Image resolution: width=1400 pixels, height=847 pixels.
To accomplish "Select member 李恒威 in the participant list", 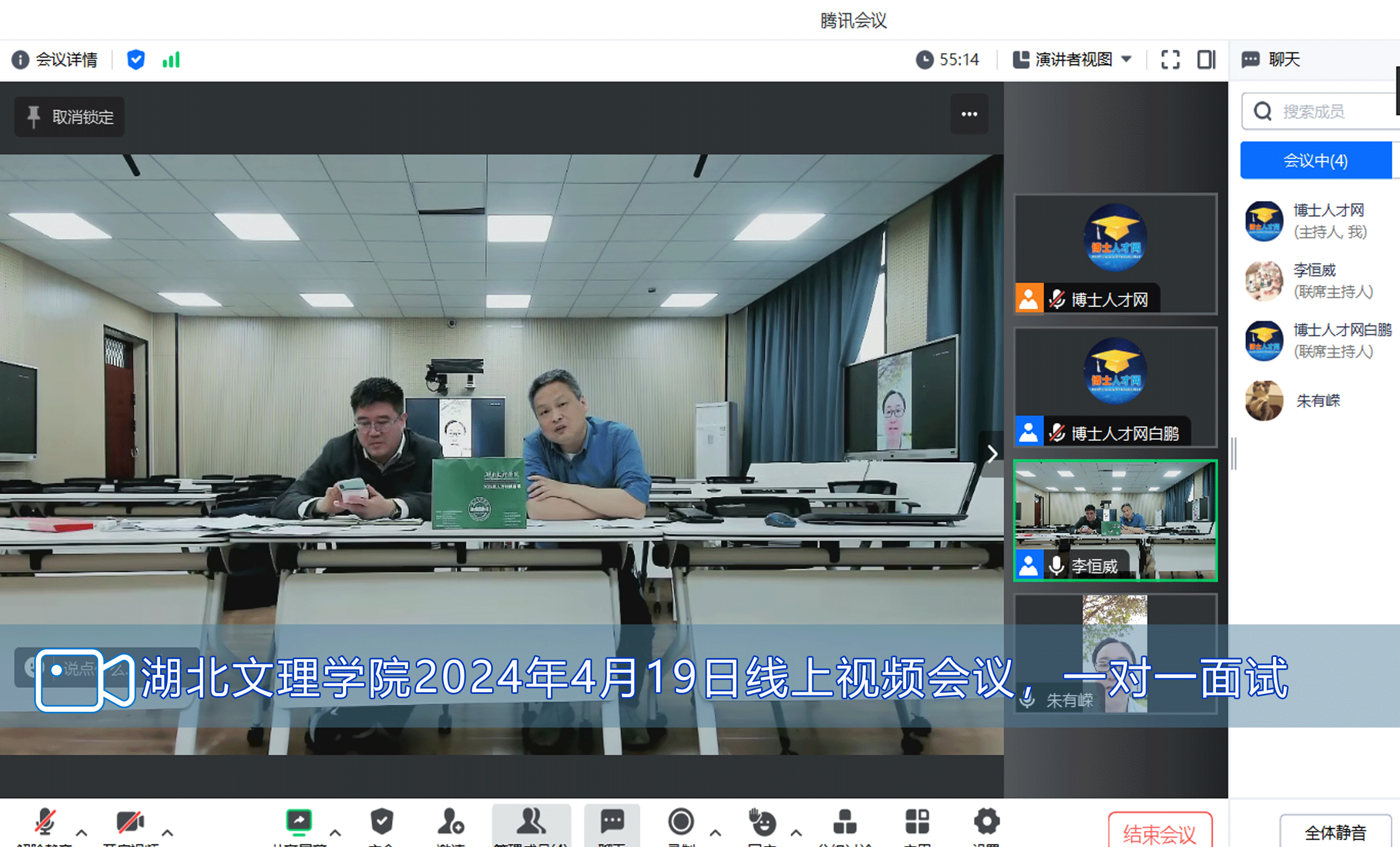I will point(1319,281).
